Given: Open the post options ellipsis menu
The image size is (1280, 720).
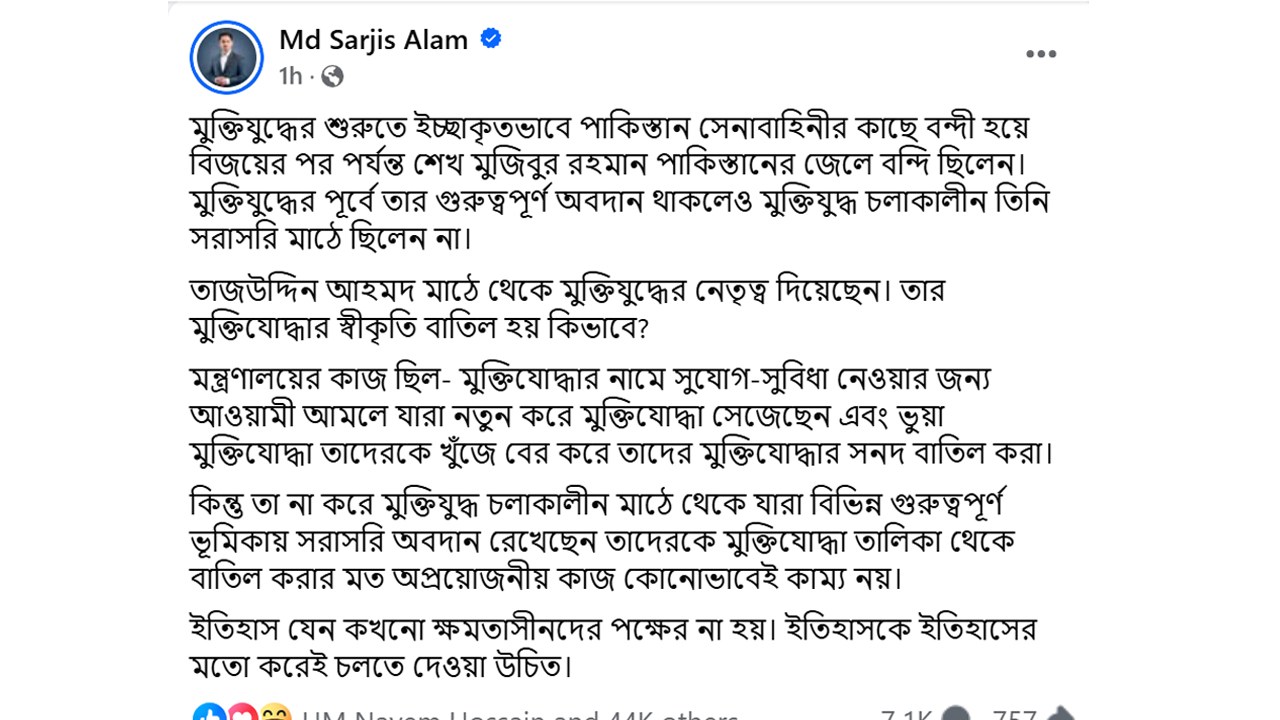Looking at the screenshot, I should point(1042,53).
